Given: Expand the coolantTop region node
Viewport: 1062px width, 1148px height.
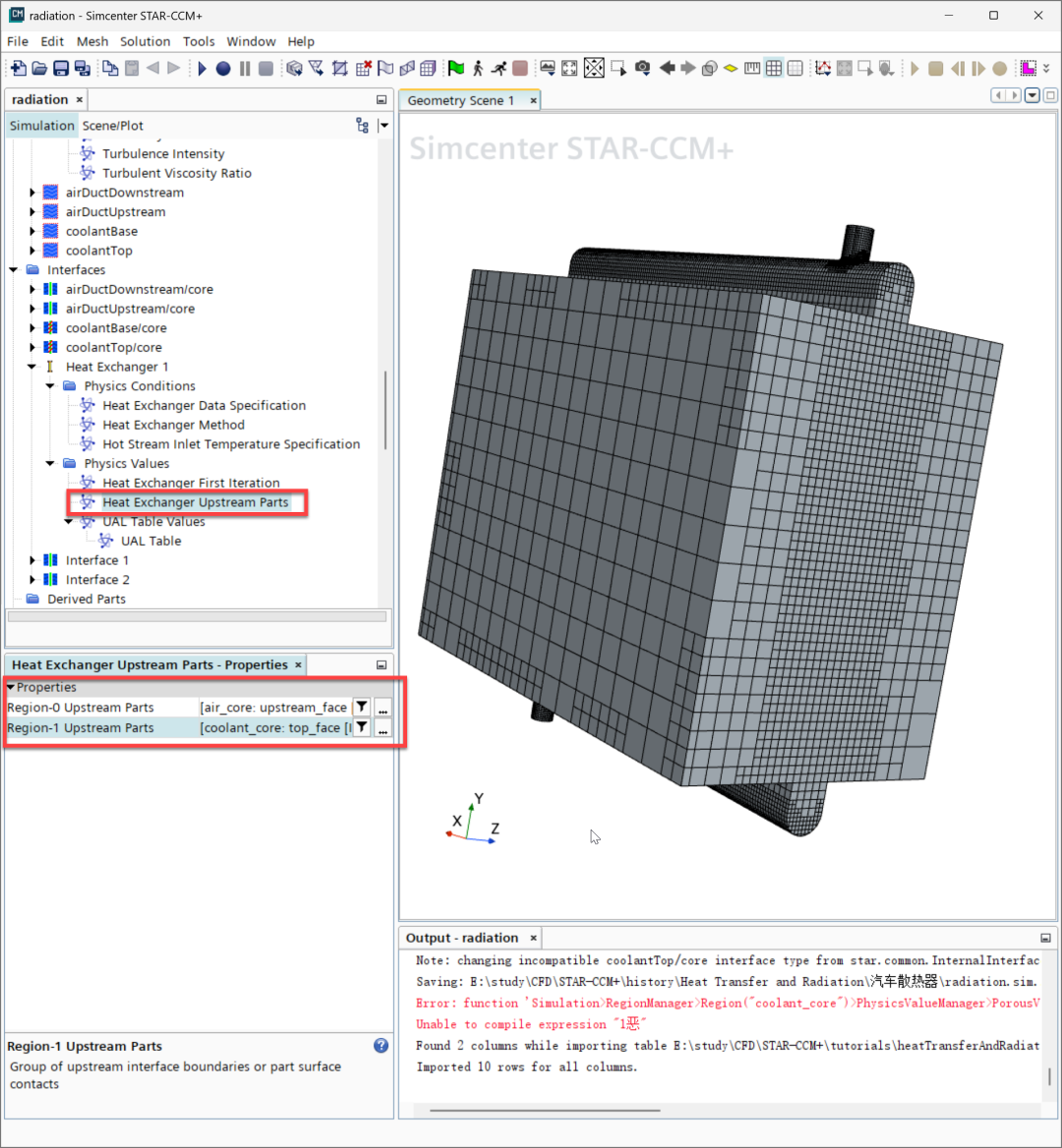Looking at the screenshot, I should 32,251.
